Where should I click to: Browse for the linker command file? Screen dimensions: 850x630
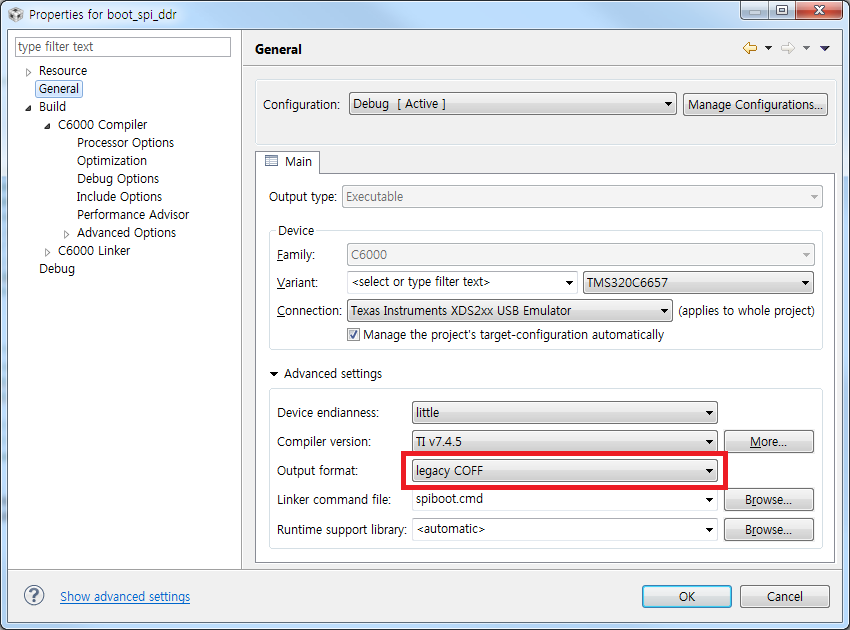pyautogui.click(x=768, y=499)
